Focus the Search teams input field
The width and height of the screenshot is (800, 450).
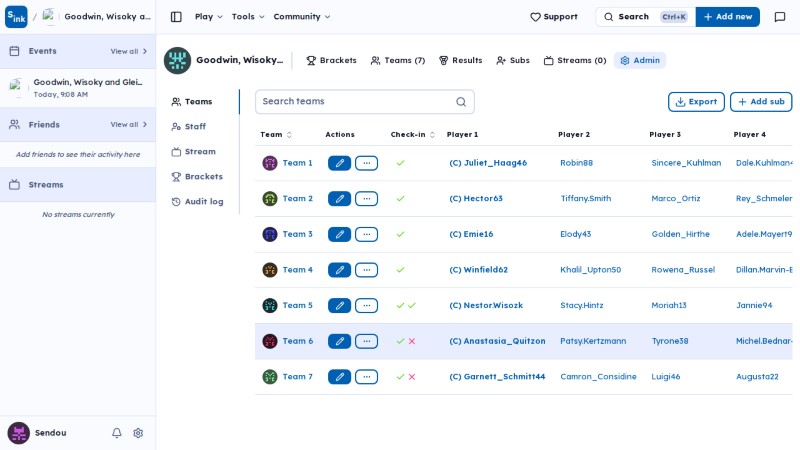[x=365, y=102]
